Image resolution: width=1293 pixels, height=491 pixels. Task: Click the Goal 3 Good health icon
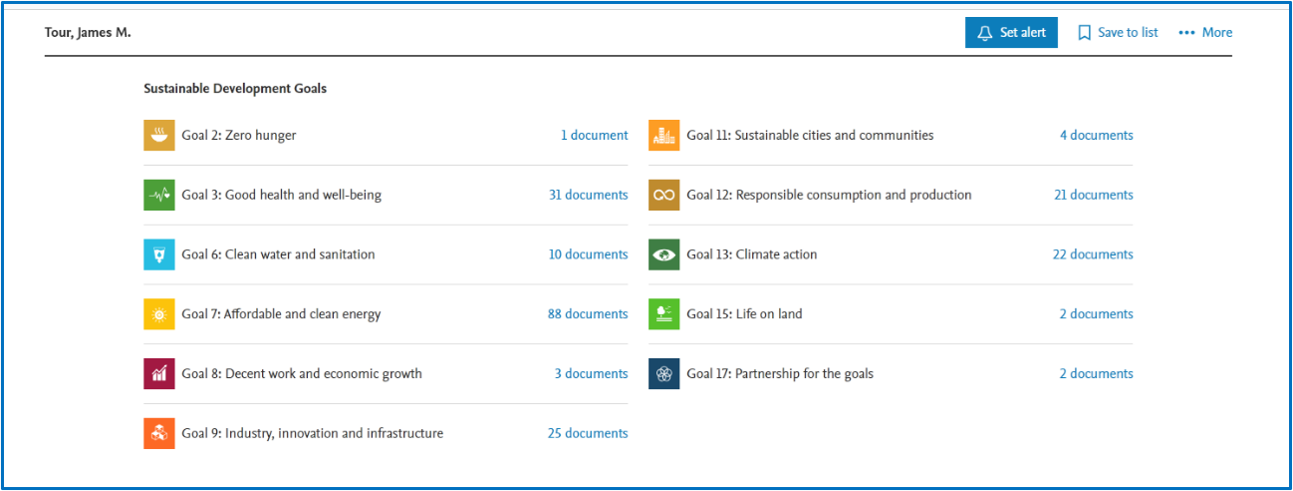[x=159, y=195]
